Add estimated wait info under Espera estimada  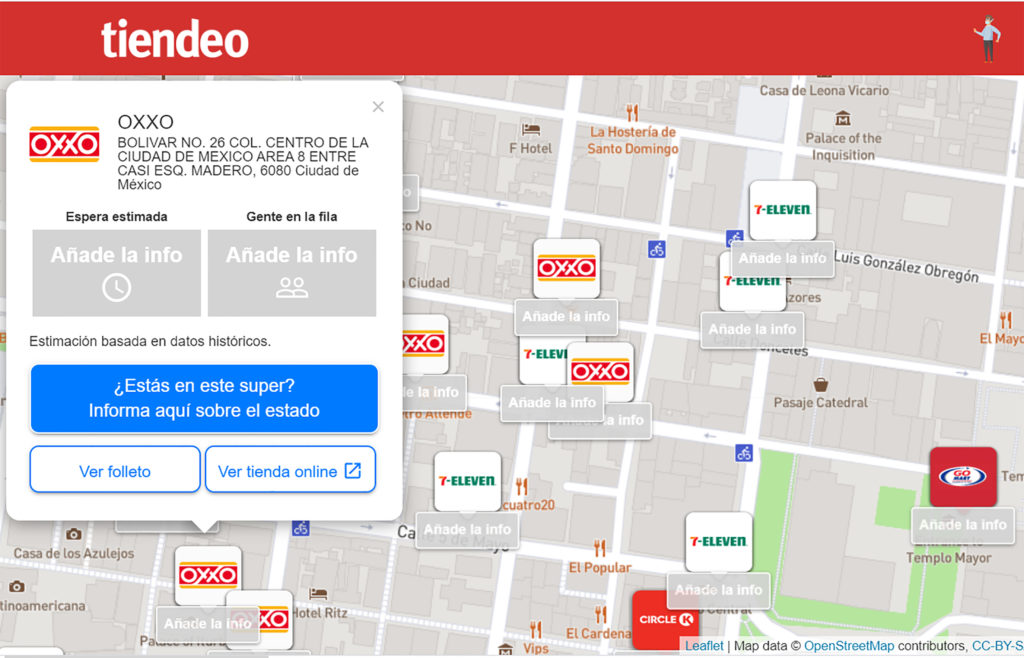click(116, 273)
